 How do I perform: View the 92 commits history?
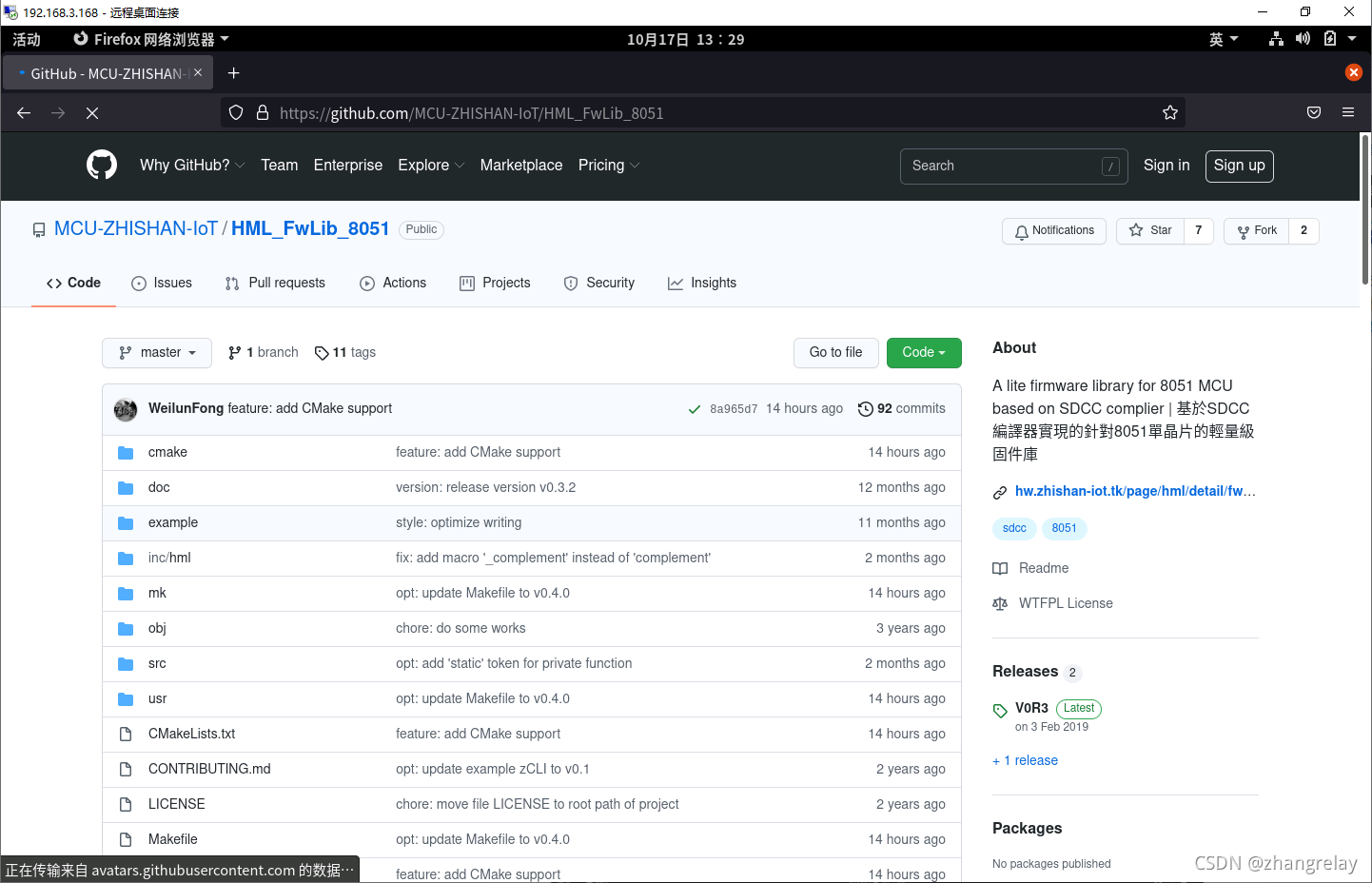click(902, 408)
